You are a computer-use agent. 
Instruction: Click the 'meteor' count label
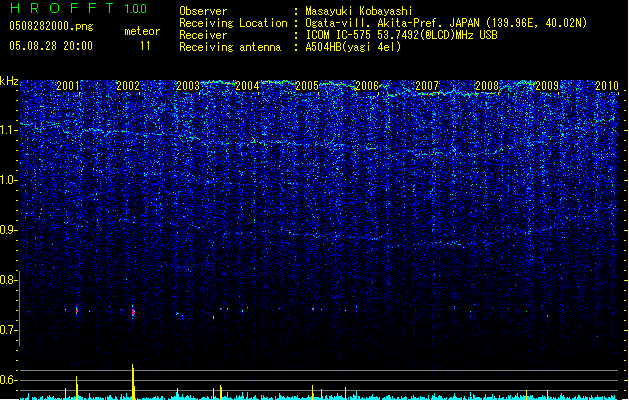(142, 31)
